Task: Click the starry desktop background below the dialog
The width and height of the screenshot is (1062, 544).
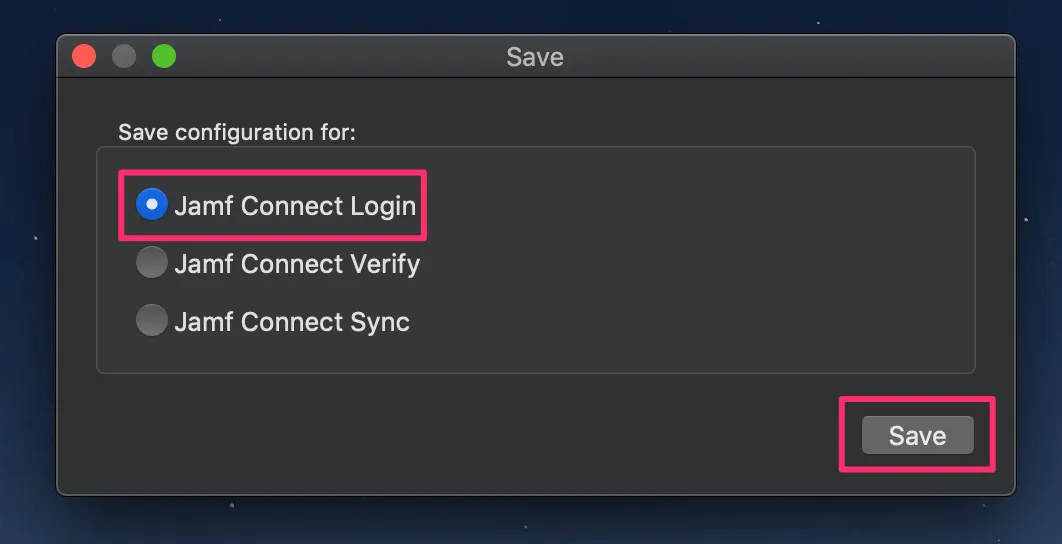Action: click(530, 522)
